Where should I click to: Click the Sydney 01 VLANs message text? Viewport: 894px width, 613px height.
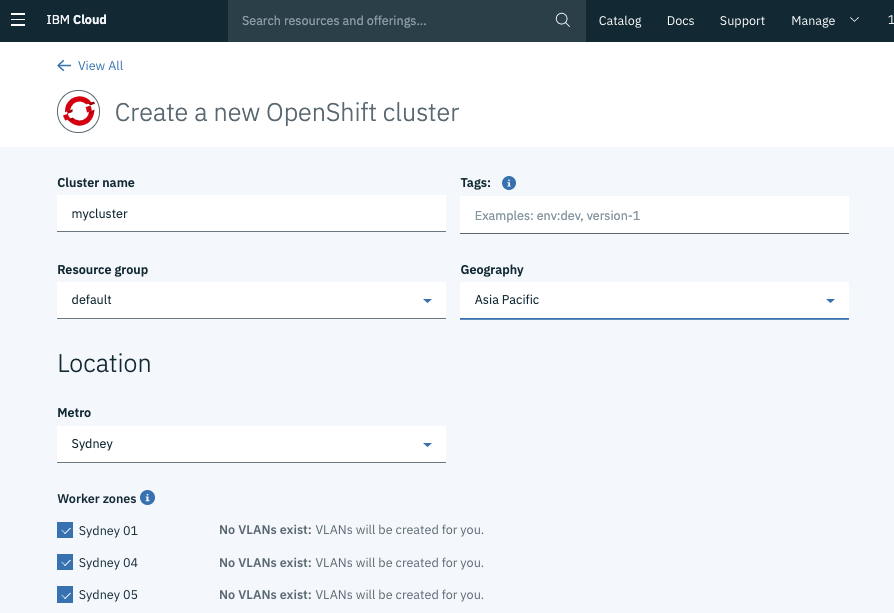[351, 530]
